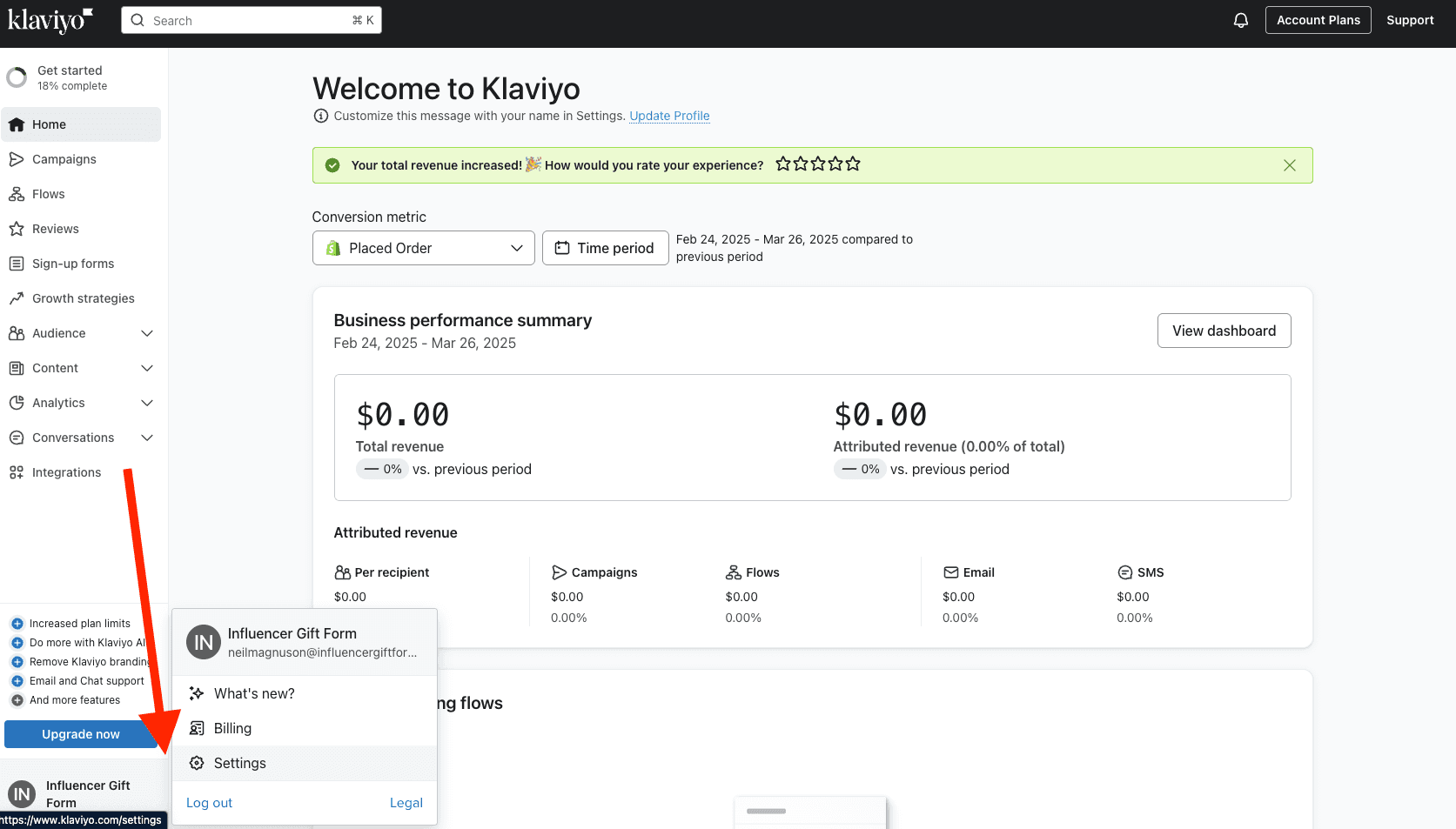
Task: Click the Shopify icon in Placed Order
Action: pos(332,248)
